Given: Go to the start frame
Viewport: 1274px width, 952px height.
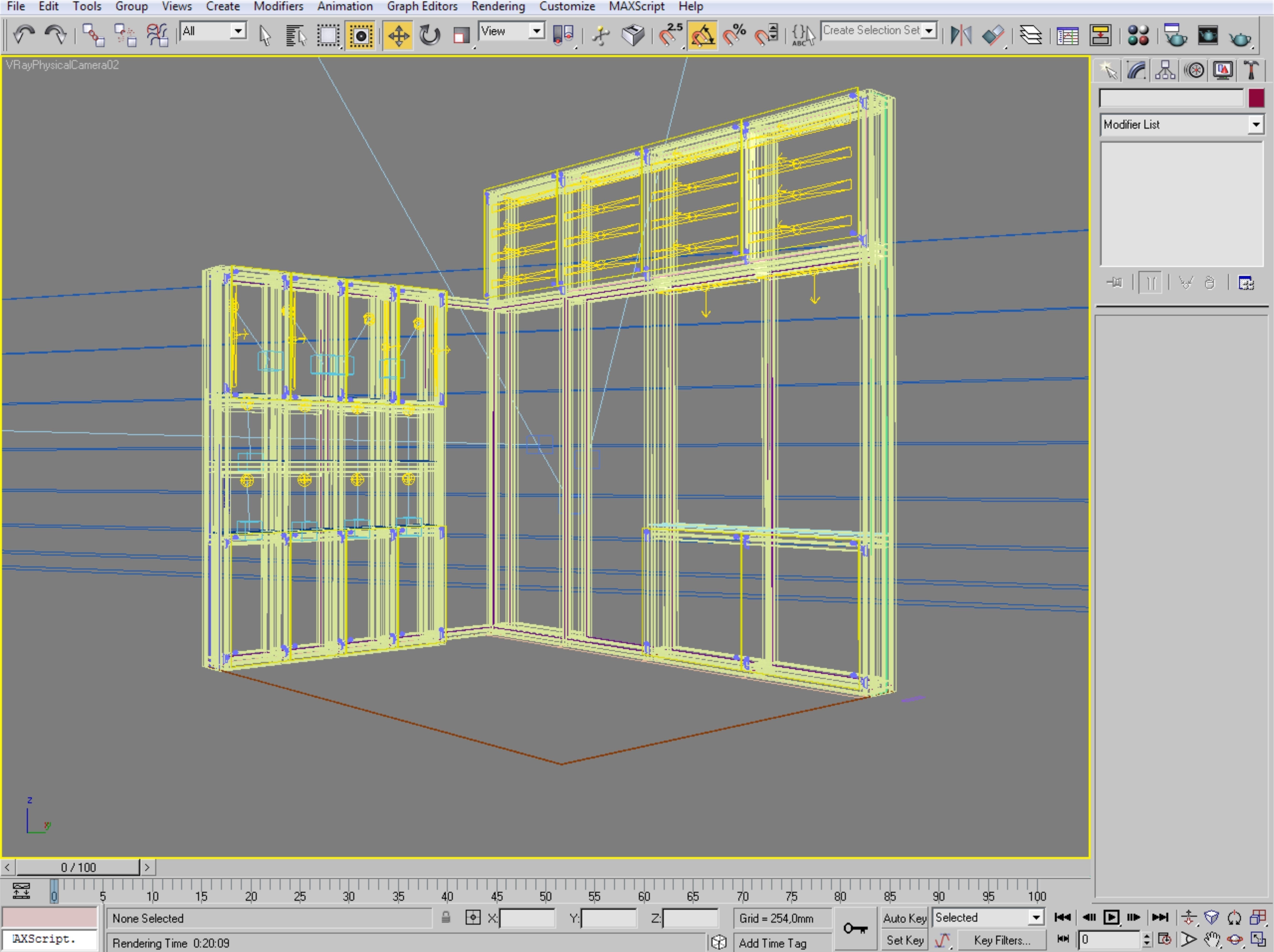Looking at the screenshot, I should 1063,917.
